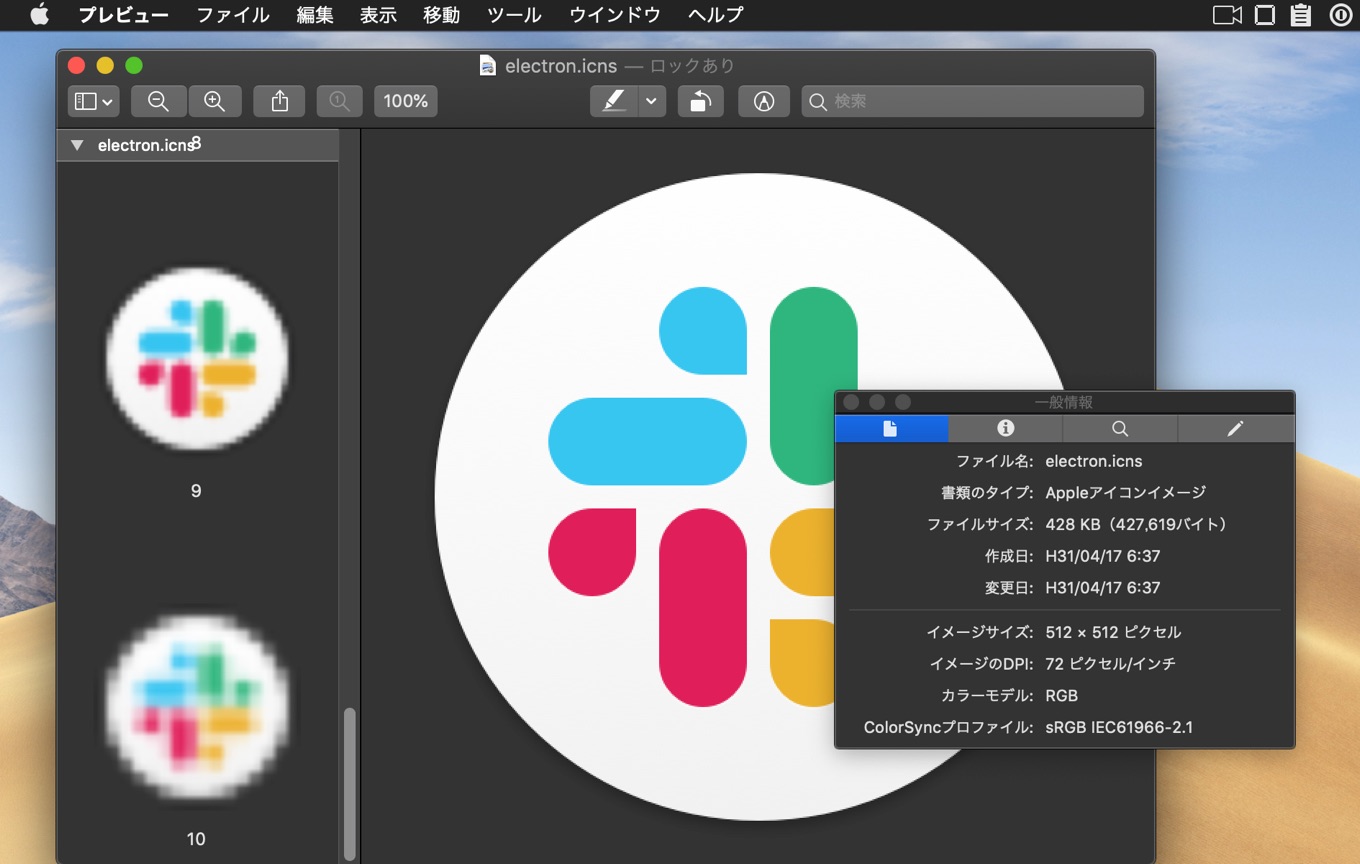The height and width of the screenshot is (864, 1360).
Task: Click the sidebar vertical scrollbar
Action: click(349, 783)
